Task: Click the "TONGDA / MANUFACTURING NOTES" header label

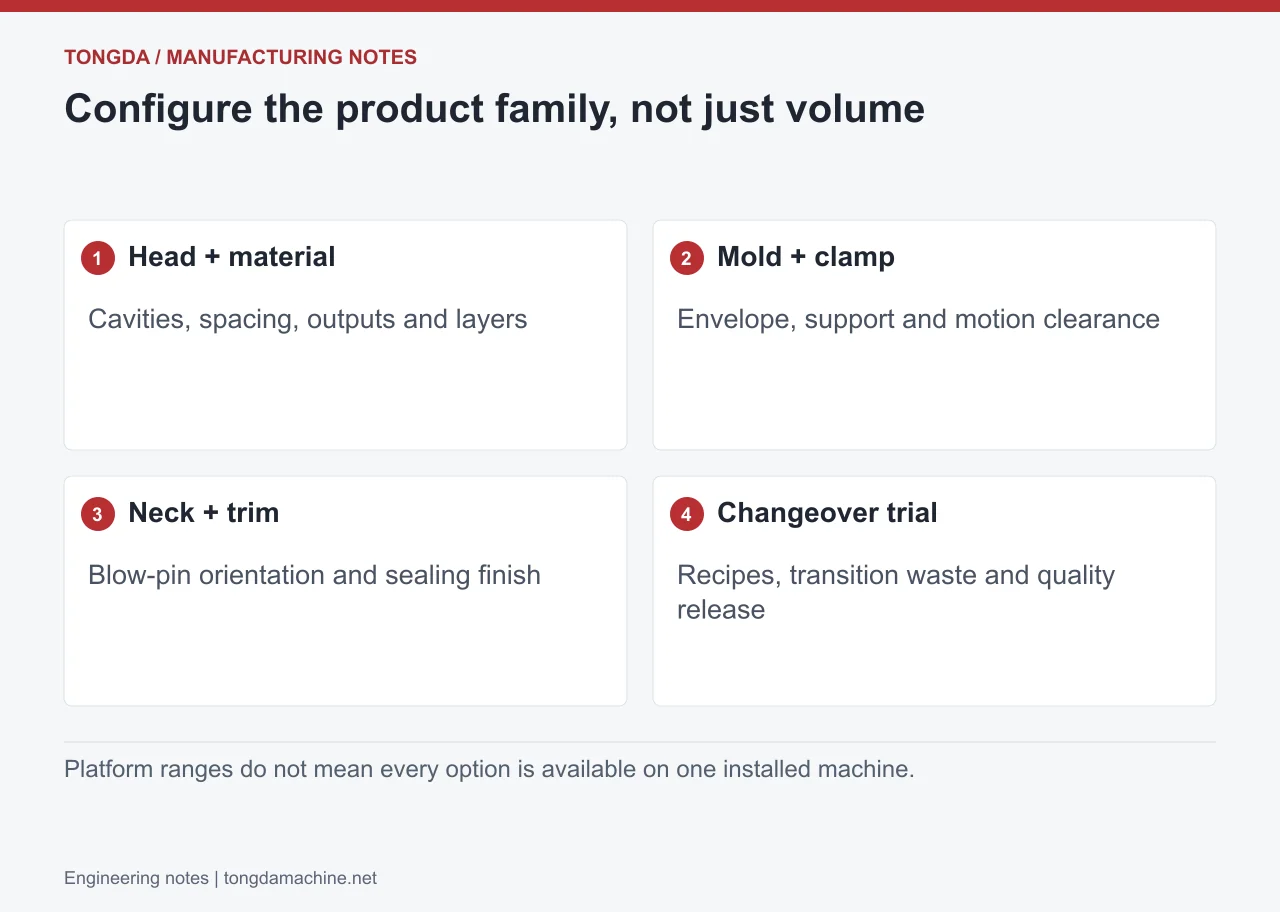Action: click(240, 57)
